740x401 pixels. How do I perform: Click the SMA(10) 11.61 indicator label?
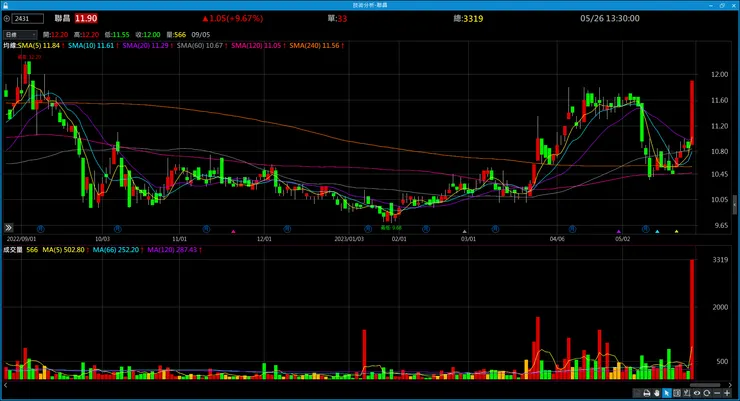pos(93,46)
